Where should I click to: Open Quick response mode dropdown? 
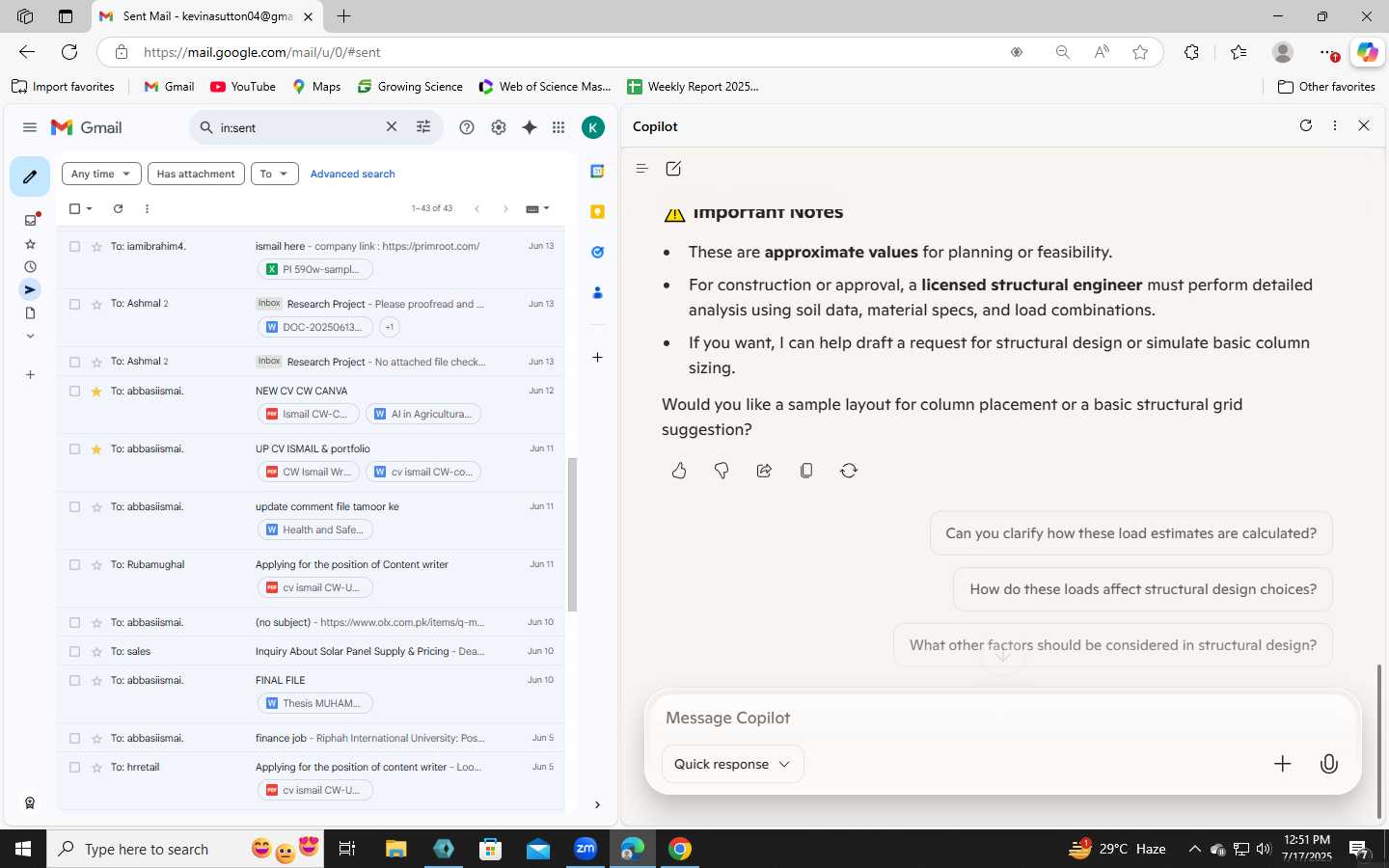pyautogui.click(x=732, y=764)
